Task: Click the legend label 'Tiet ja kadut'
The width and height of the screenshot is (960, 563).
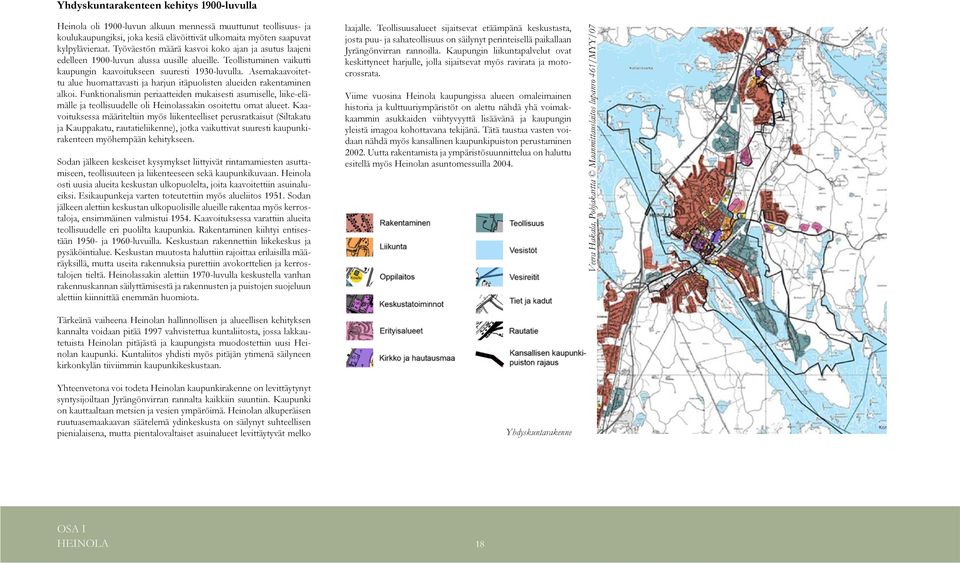Action: click(x=531, y=301)
